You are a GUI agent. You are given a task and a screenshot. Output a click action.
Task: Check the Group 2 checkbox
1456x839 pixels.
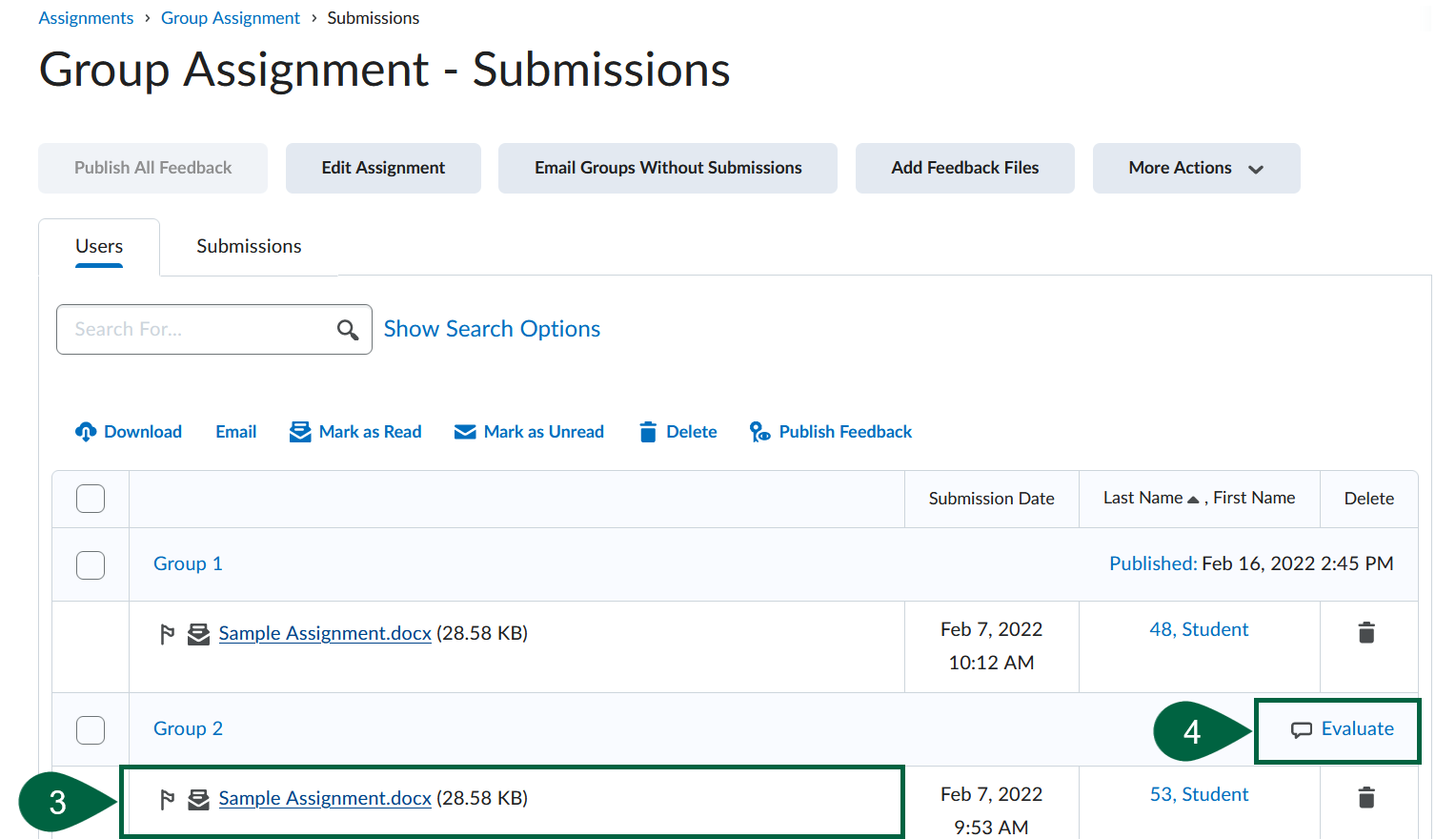pyautogui.click(x=91, y=729)
